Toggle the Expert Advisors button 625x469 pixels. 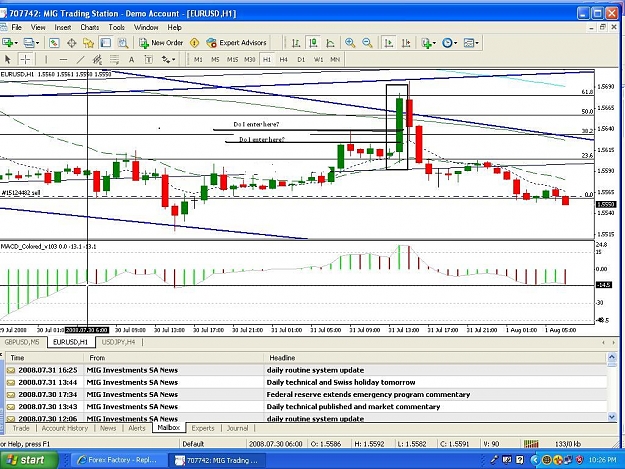236,43
